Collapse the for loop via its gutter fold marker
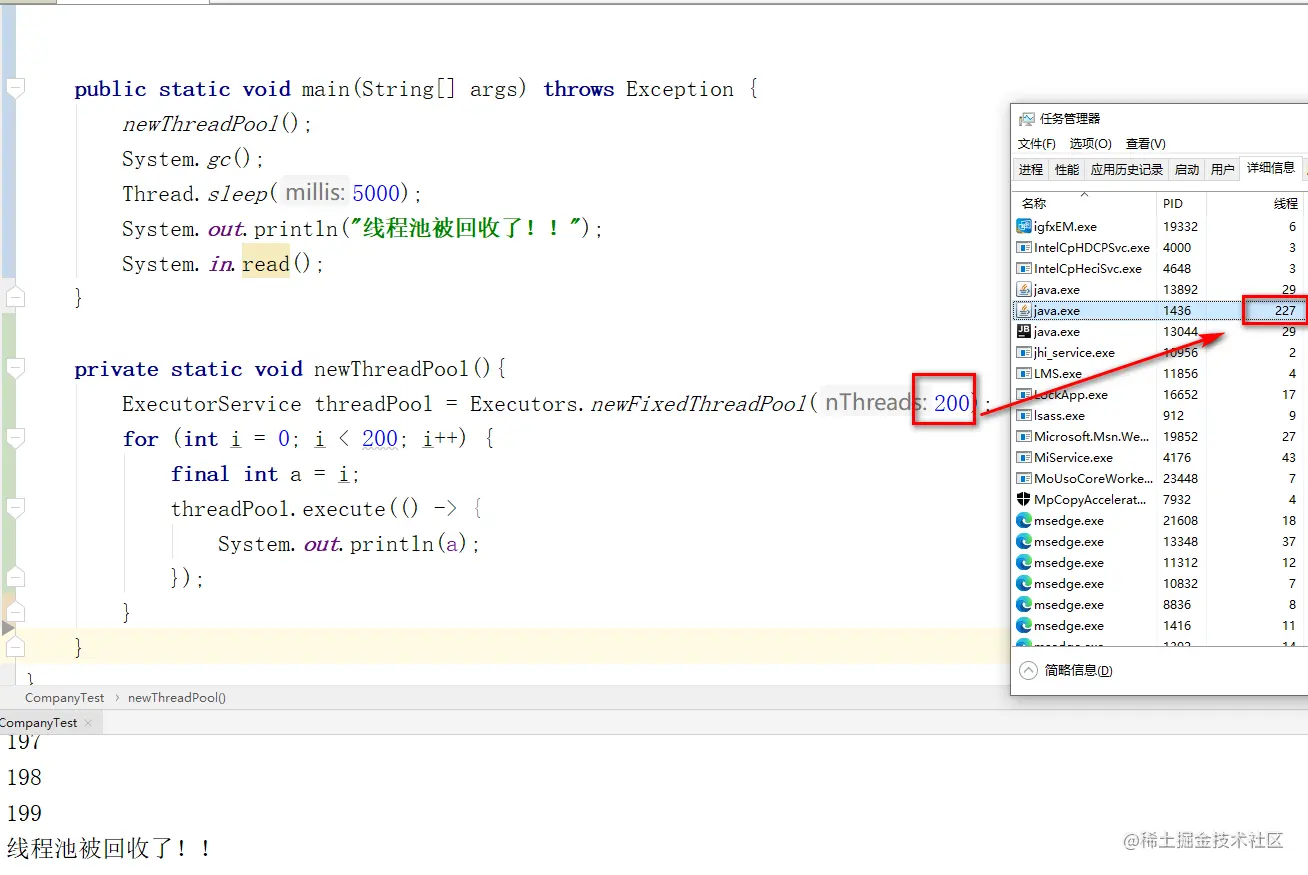The width and height of the screenshot is (1308, 875). point(15,438)
